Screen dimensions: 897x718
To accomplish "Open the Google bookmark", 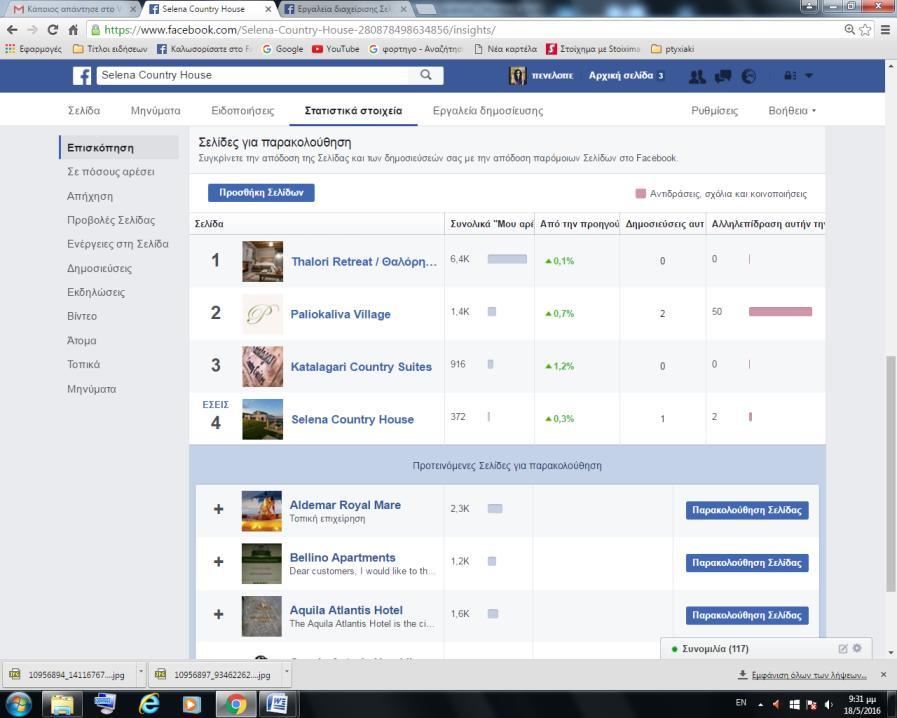I will click(x=283, y=49).
